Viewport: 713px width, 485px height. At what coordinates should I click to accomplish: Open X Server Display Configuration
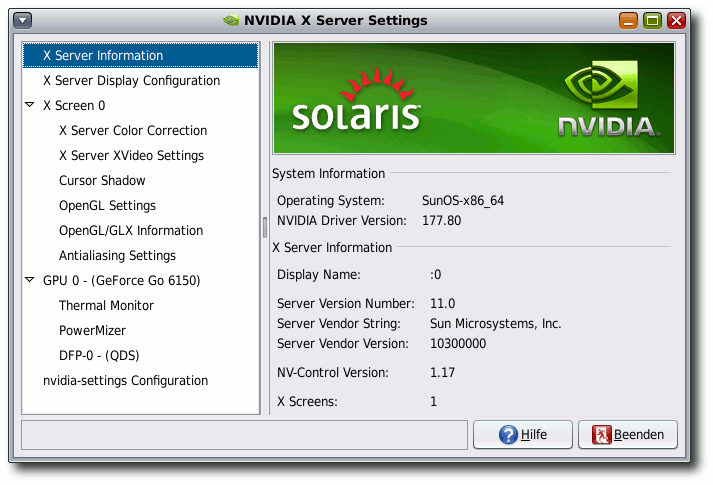coord(131,80)
